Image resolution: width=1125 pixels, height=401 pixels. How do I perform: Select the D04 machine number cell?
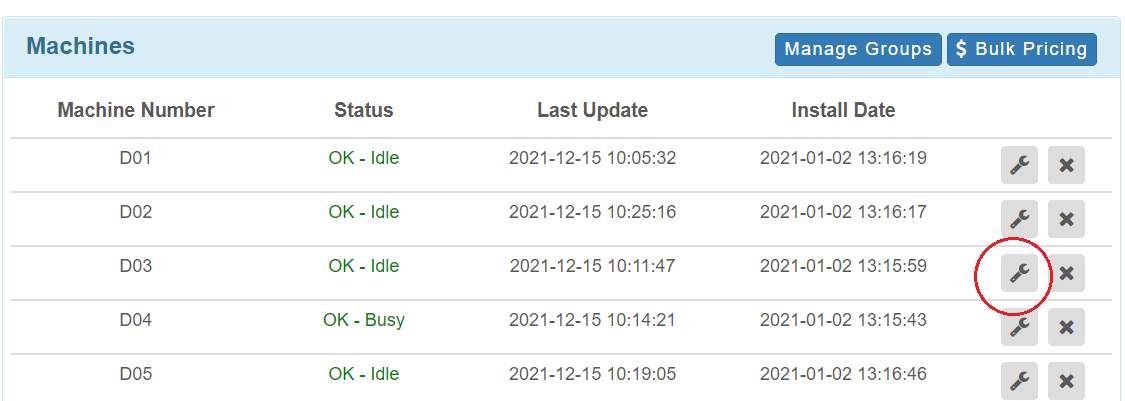click(136, 319)
